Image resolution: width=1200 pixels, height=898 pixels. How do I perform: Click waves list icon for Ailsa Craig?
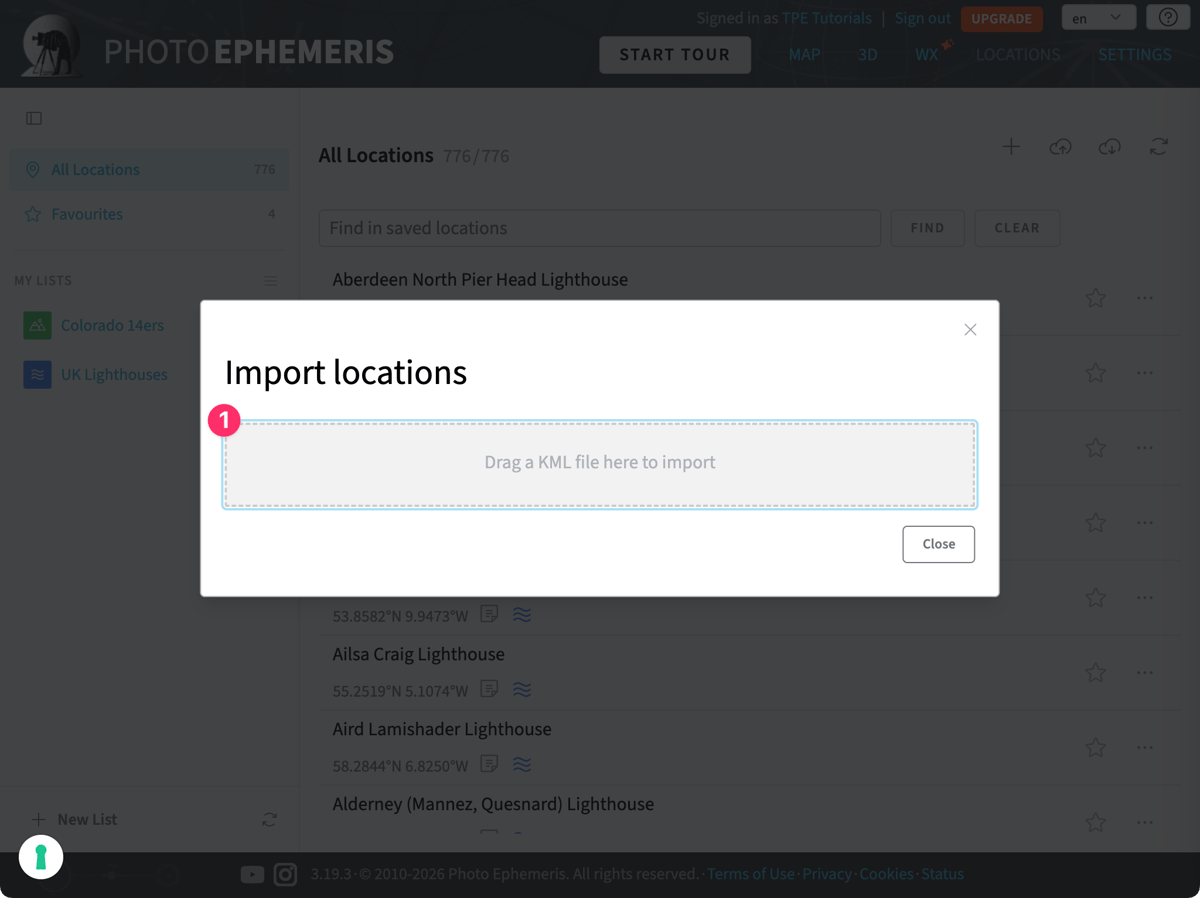click(x=522, y=689)
